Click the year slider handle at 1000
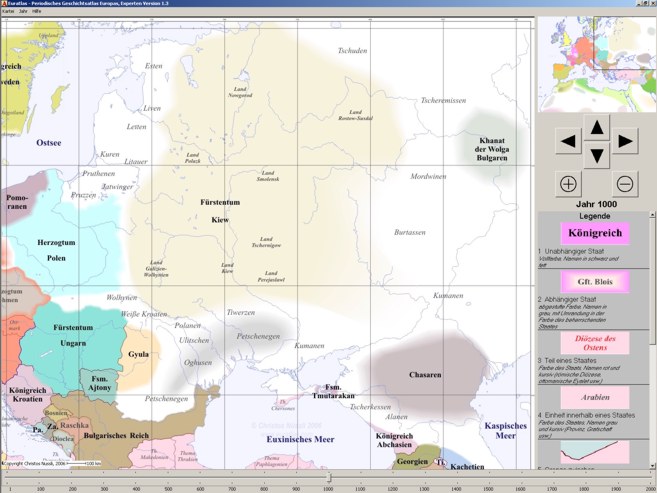This screenshot has height=493, width=657. 329,477
